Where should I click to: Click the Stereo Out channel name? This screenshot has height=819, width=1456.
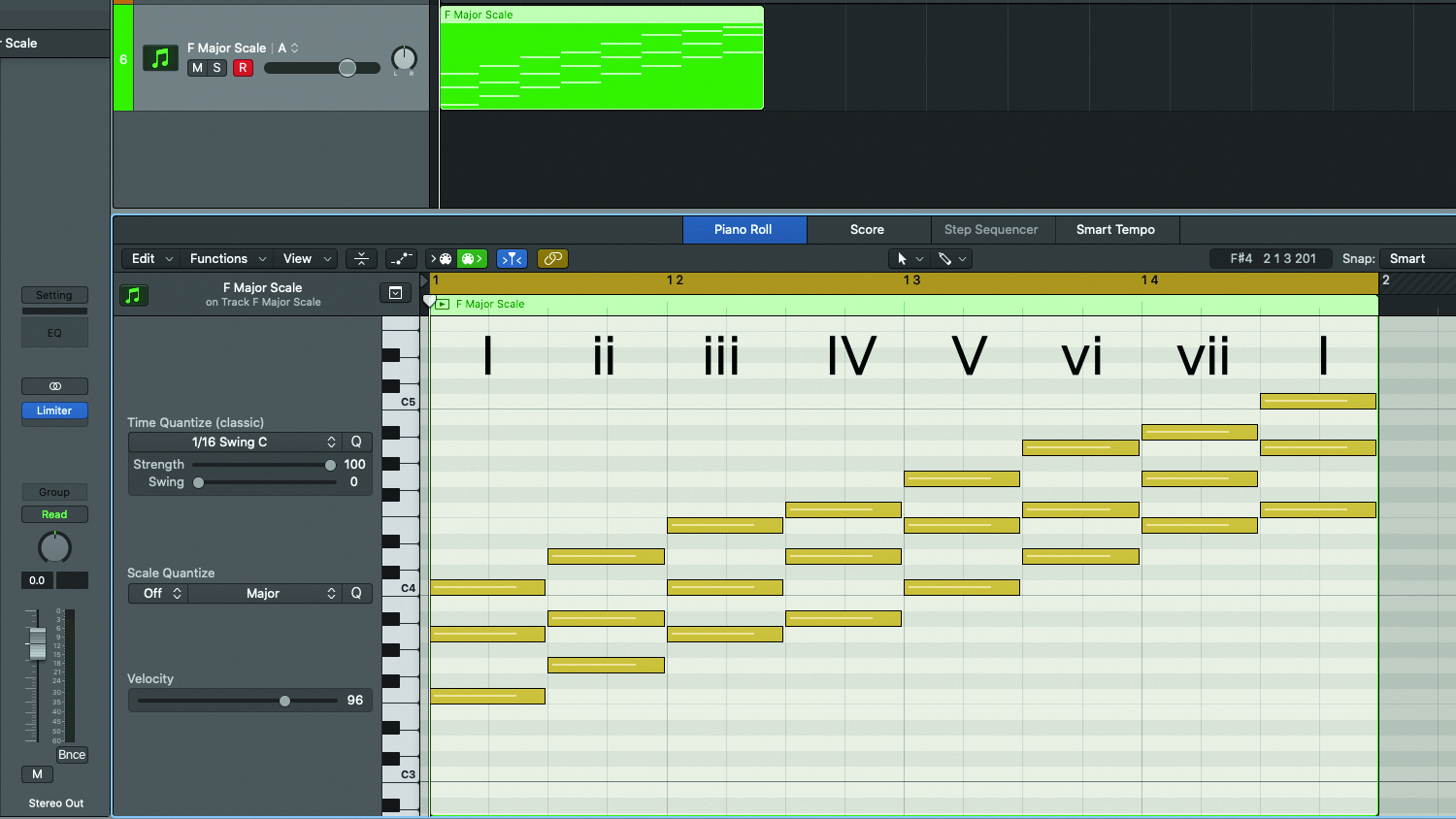(x=55, y=803)
